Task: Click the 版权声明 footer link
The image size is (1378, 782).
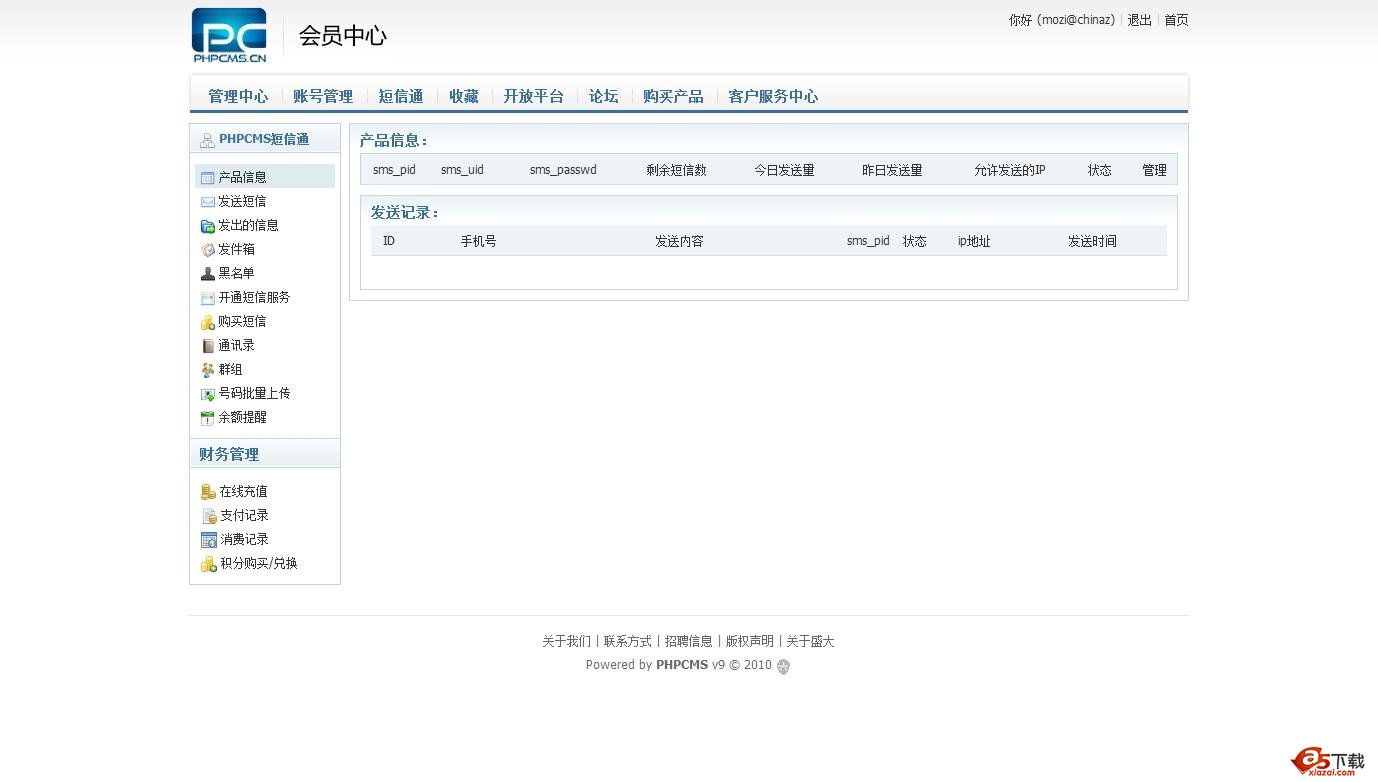Action: tap(749, 642)
